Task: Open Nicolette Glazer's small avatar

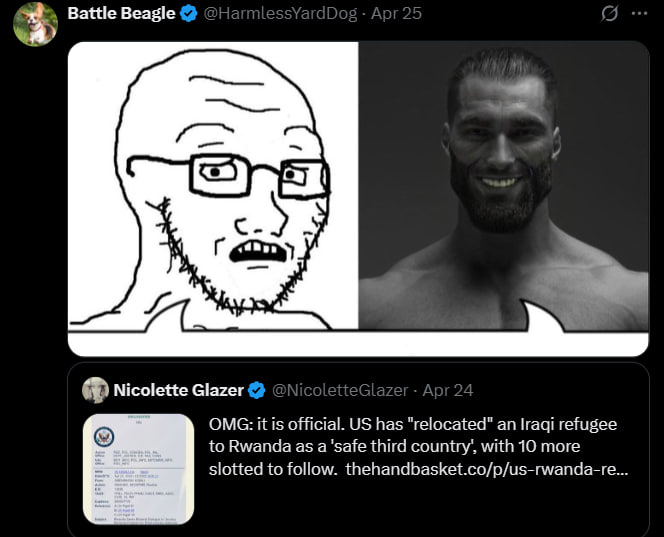Action: [95, 390]
